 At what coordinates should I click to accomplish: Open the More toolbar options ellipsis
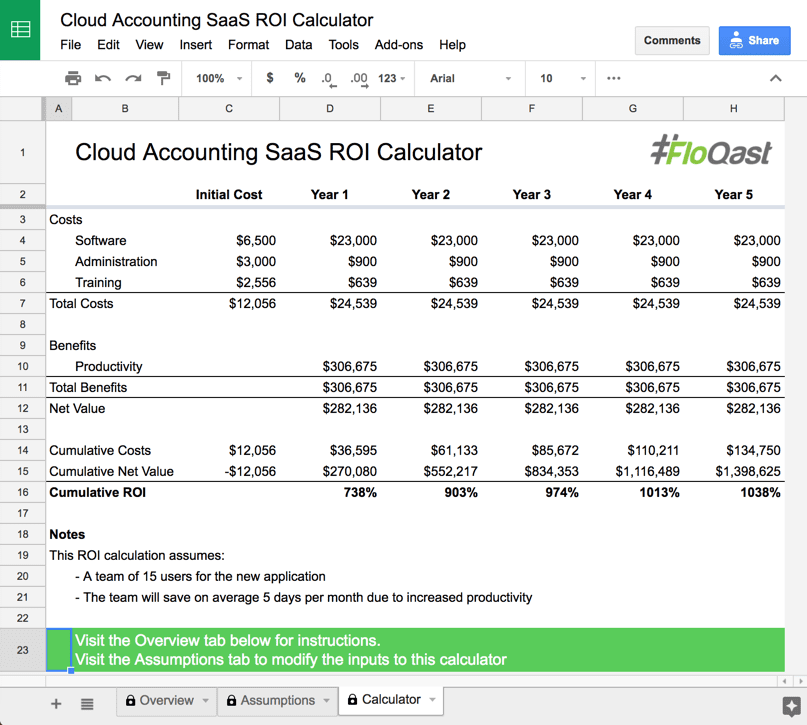click(x=613, y=78)
